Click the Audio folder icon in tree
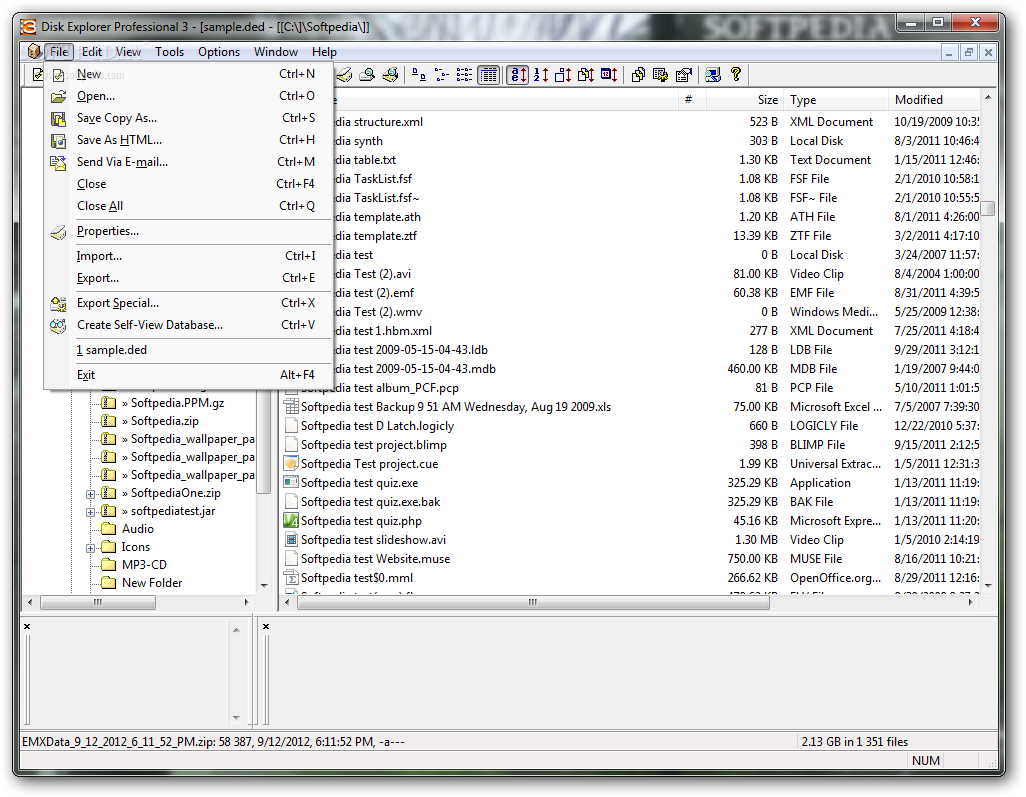Image resolution: width=1026 pixels, height=797 pixels. coord(109,529)
